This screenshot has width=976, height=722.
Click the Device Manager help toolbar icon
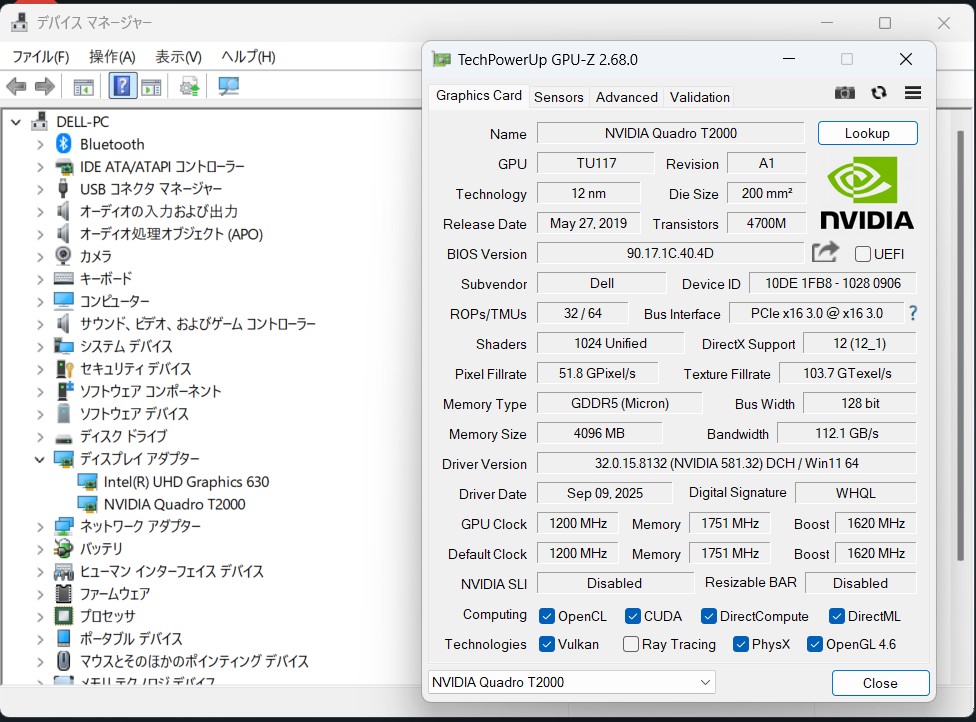tap(122, 87)
